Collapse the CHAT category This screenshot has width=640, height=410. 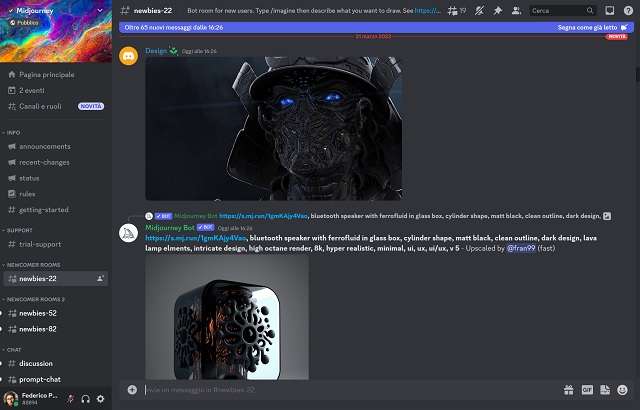[x=12, y=350]
